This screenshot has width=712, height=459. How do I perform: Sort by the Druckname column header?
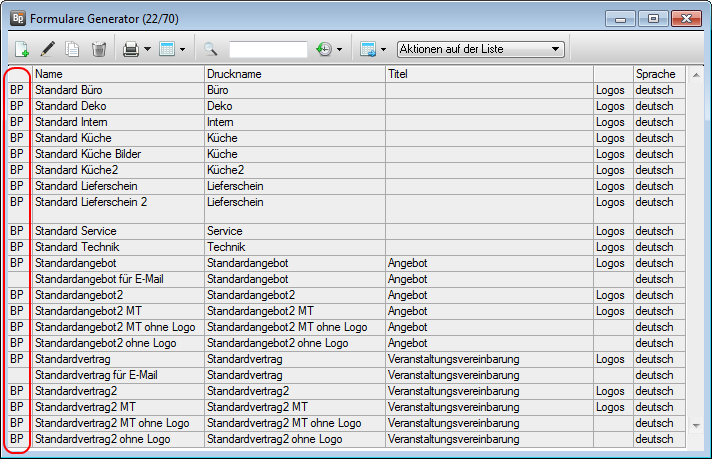pyautogui.click(x=293, y=74)
